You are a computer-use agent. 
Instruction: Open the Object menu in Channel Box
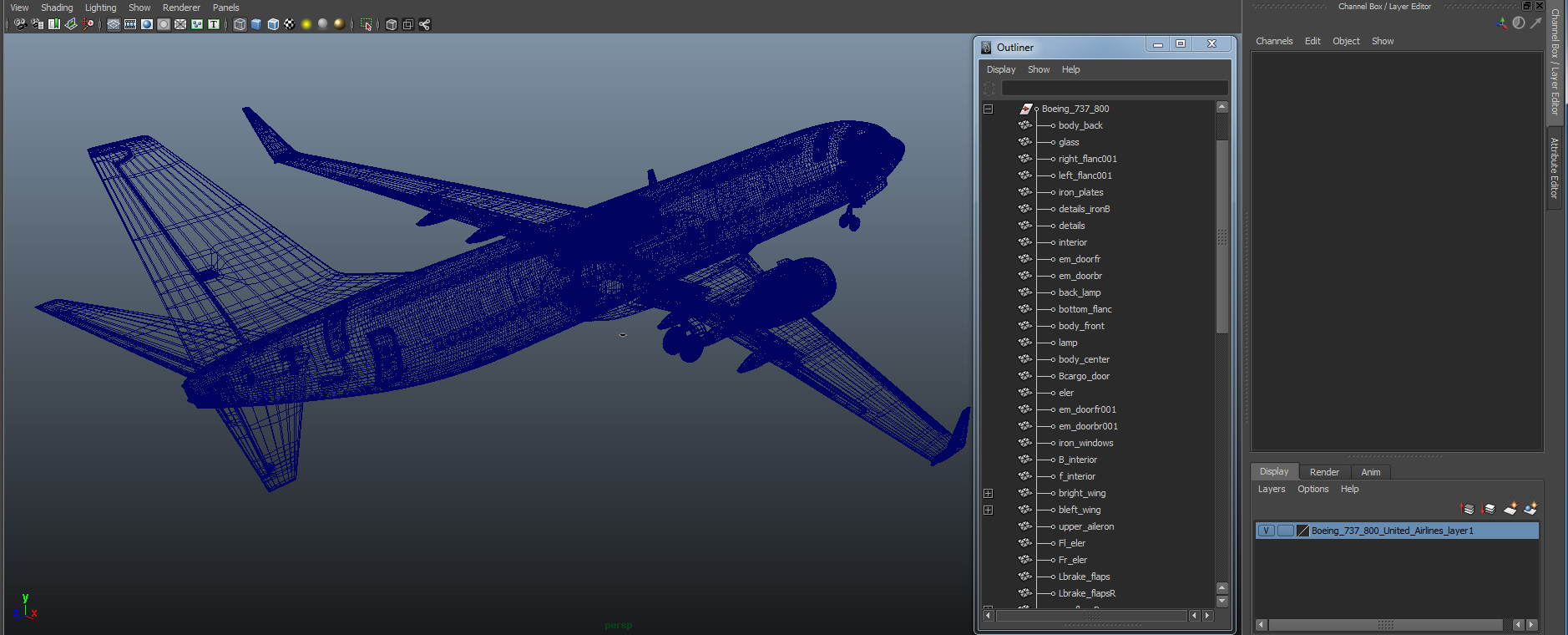[1346, 41]
